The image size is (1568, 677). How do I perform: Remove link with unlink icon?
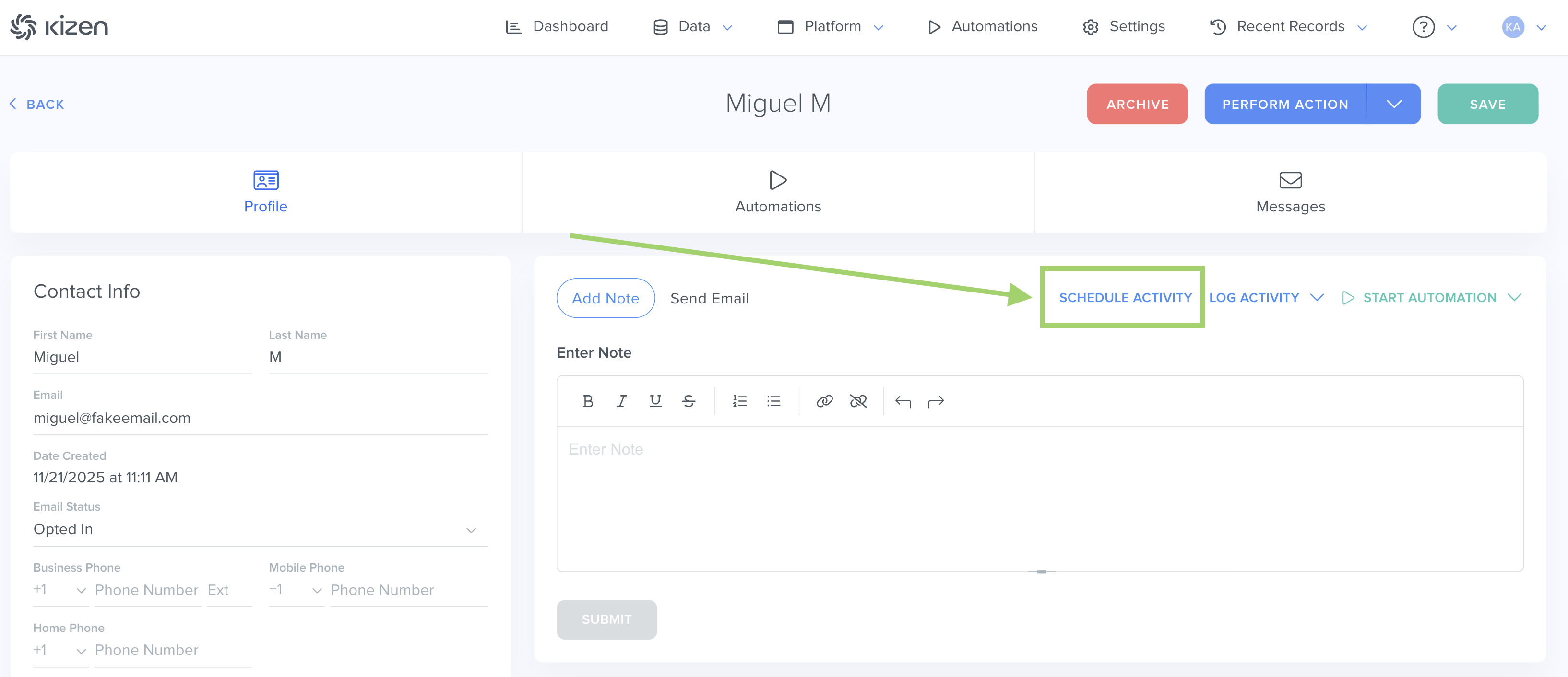[x=858, y=401]
